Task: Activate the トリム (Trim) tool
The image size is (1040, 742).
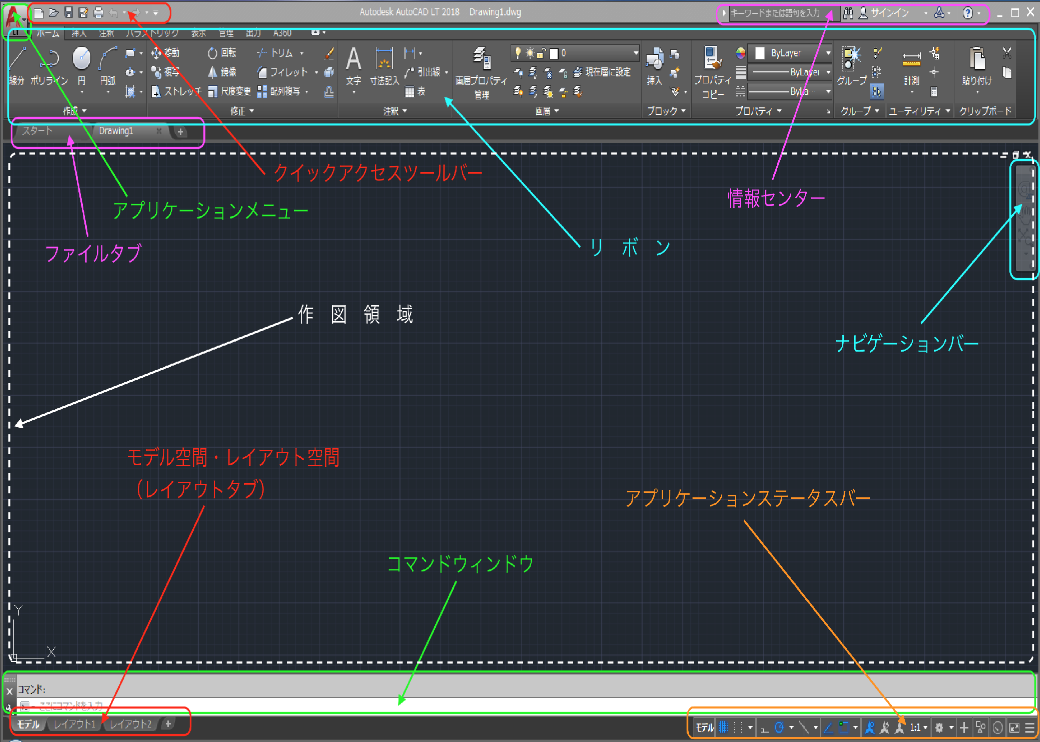Action: click(x=275, y=52)
